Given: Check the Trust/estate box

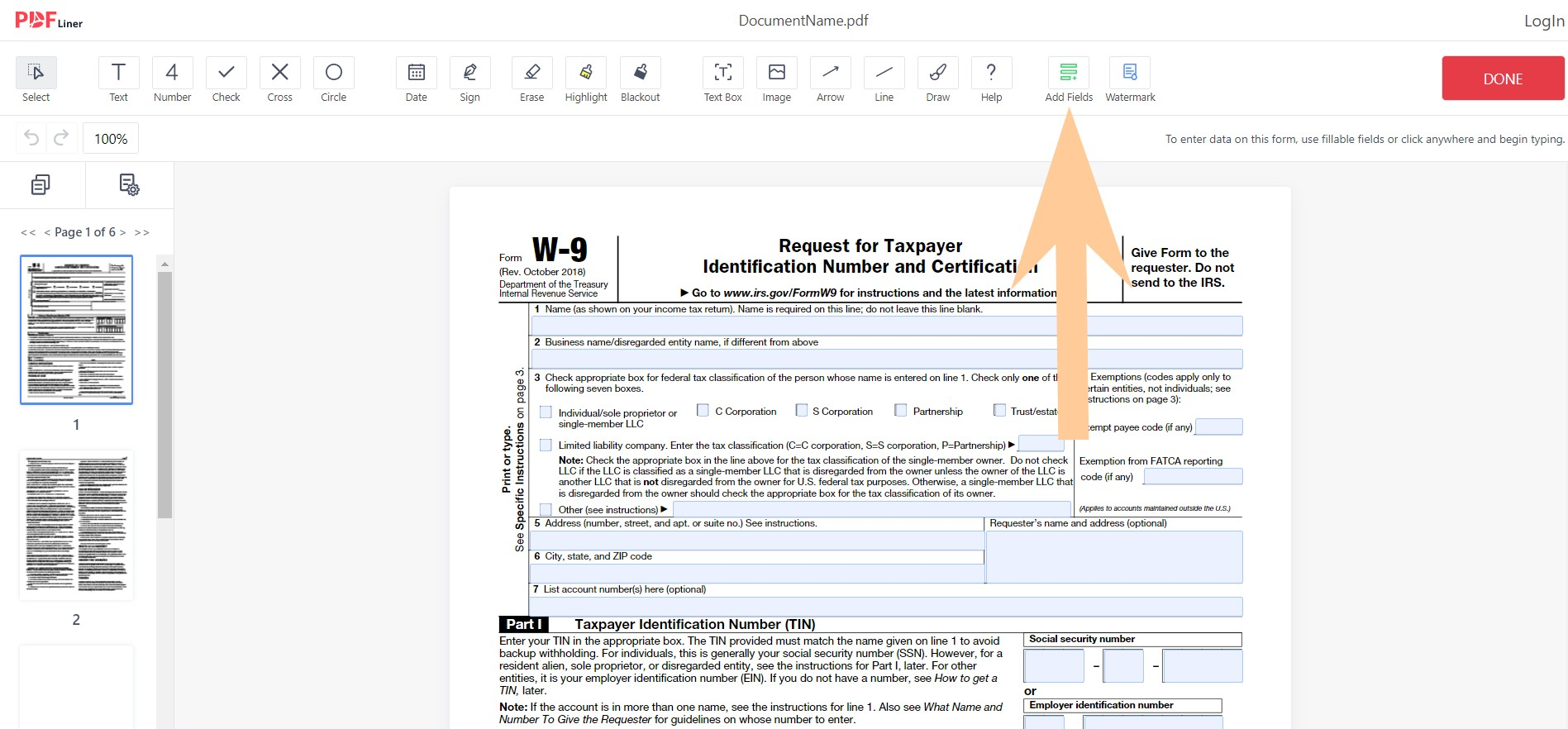Looking at the screenshot, I should pos(999,410).
